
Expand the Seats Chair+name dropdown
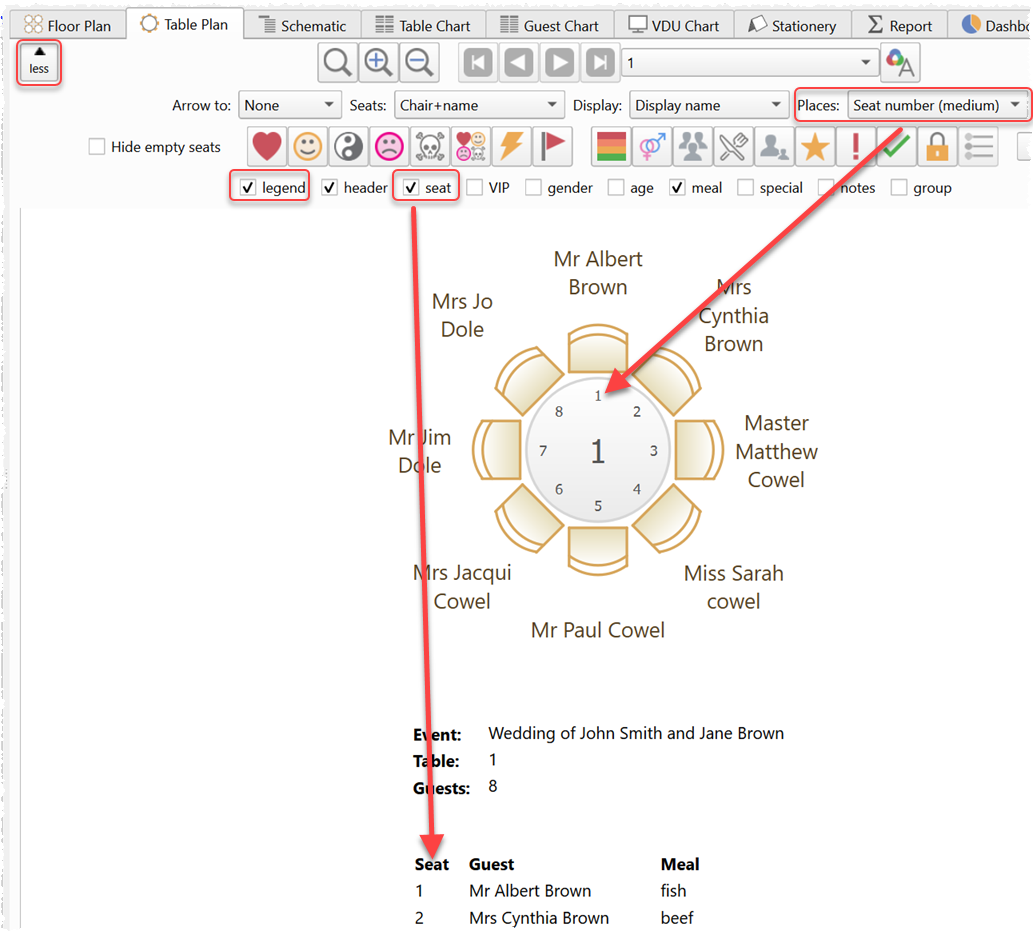(479, 105)
